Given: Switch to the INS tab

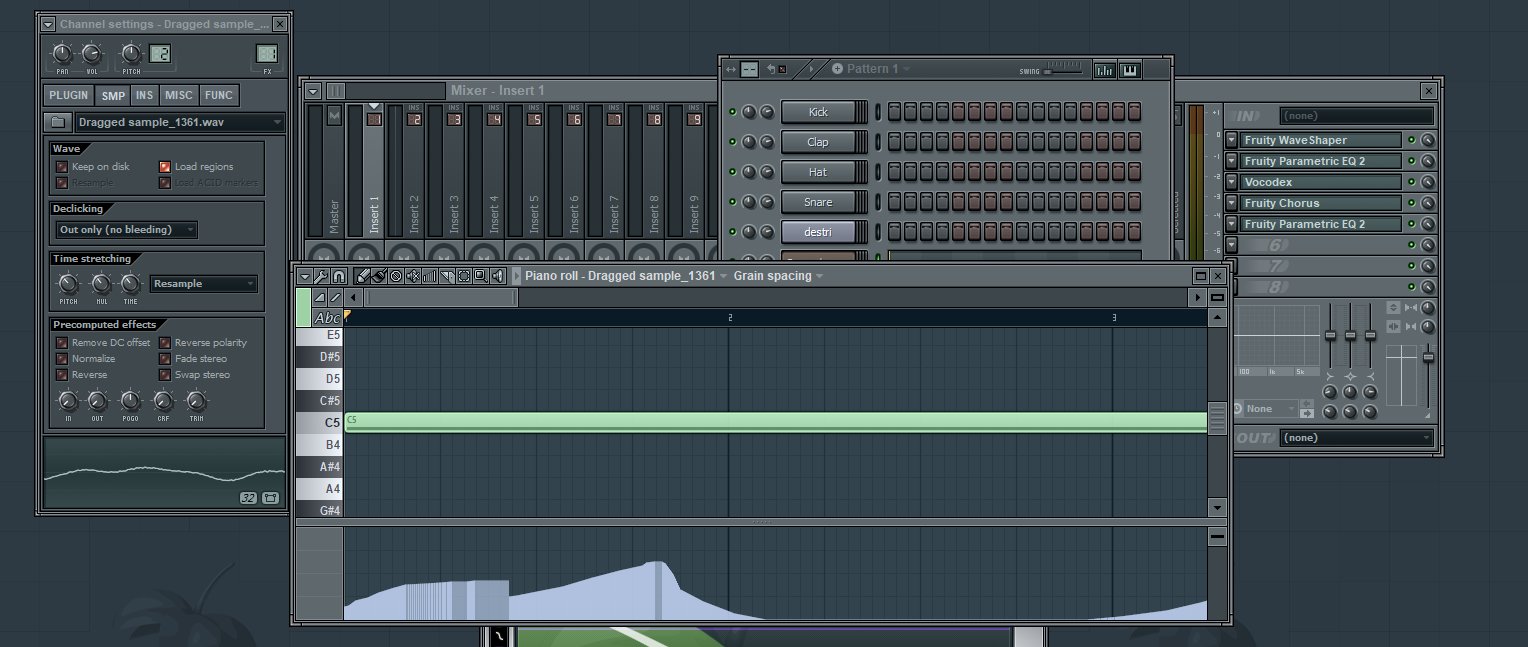Looking at the screenshot, I should point(145,96).
